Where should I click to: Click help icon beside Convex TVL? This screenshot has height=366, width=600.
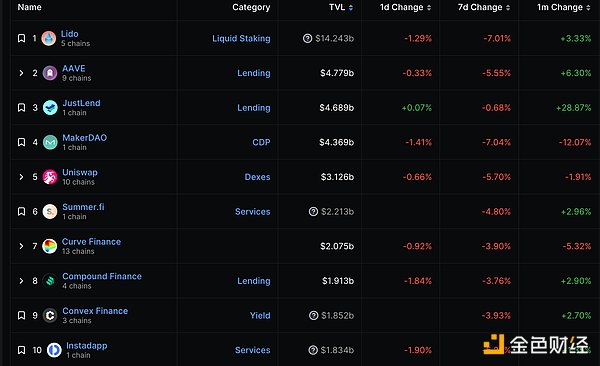pyautogui.click(x=313, y=315)
